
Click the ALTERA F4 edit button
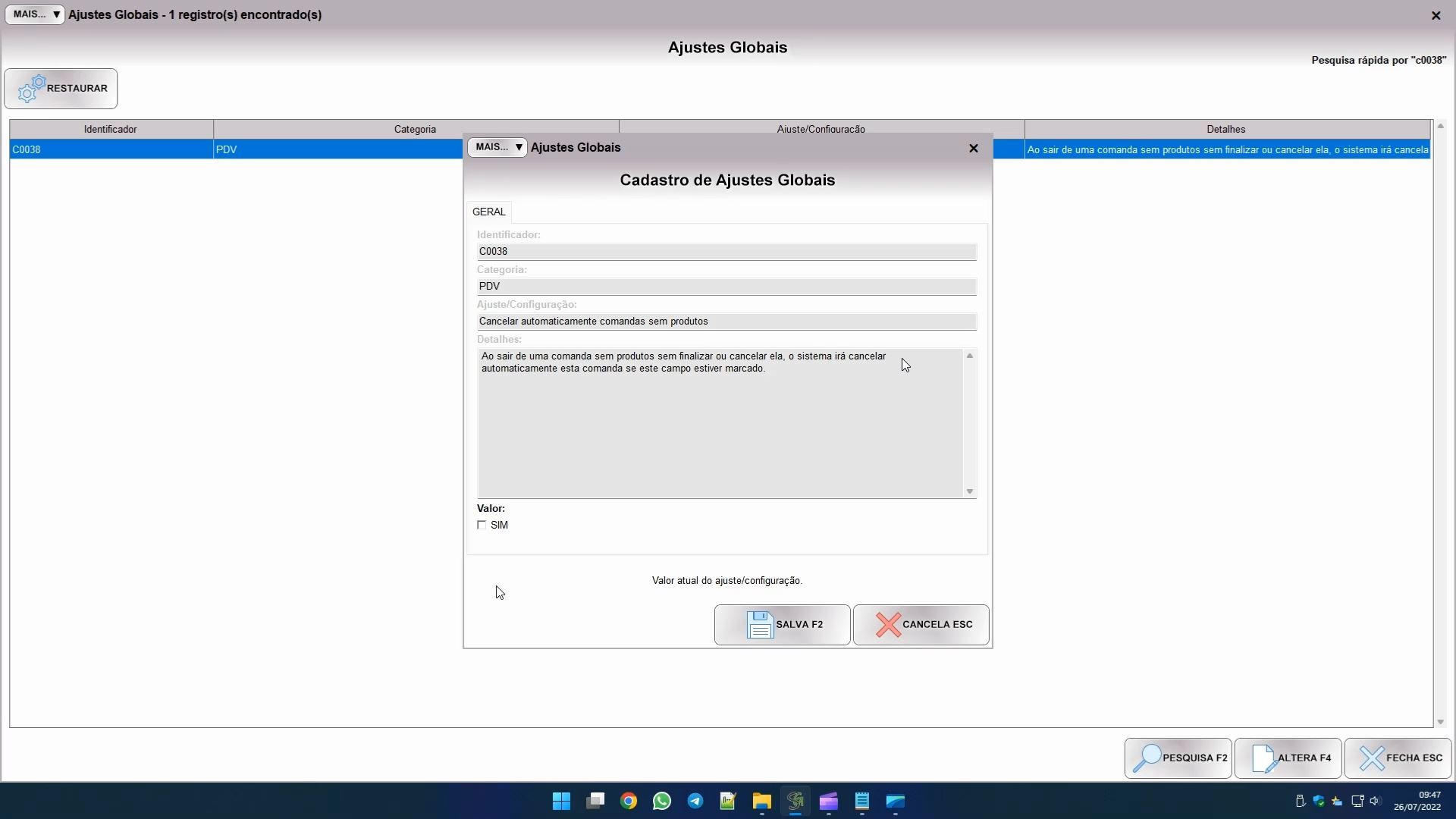click(1288, 758)
